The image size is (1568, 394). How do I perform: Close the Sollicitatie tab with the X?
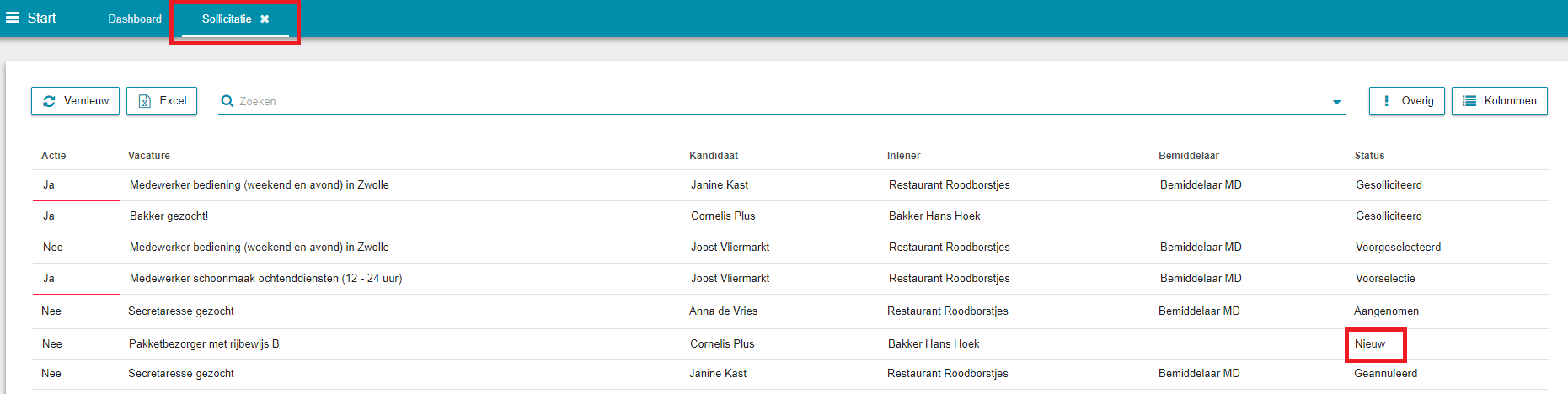pyautogui.click(x=265, y=19)
